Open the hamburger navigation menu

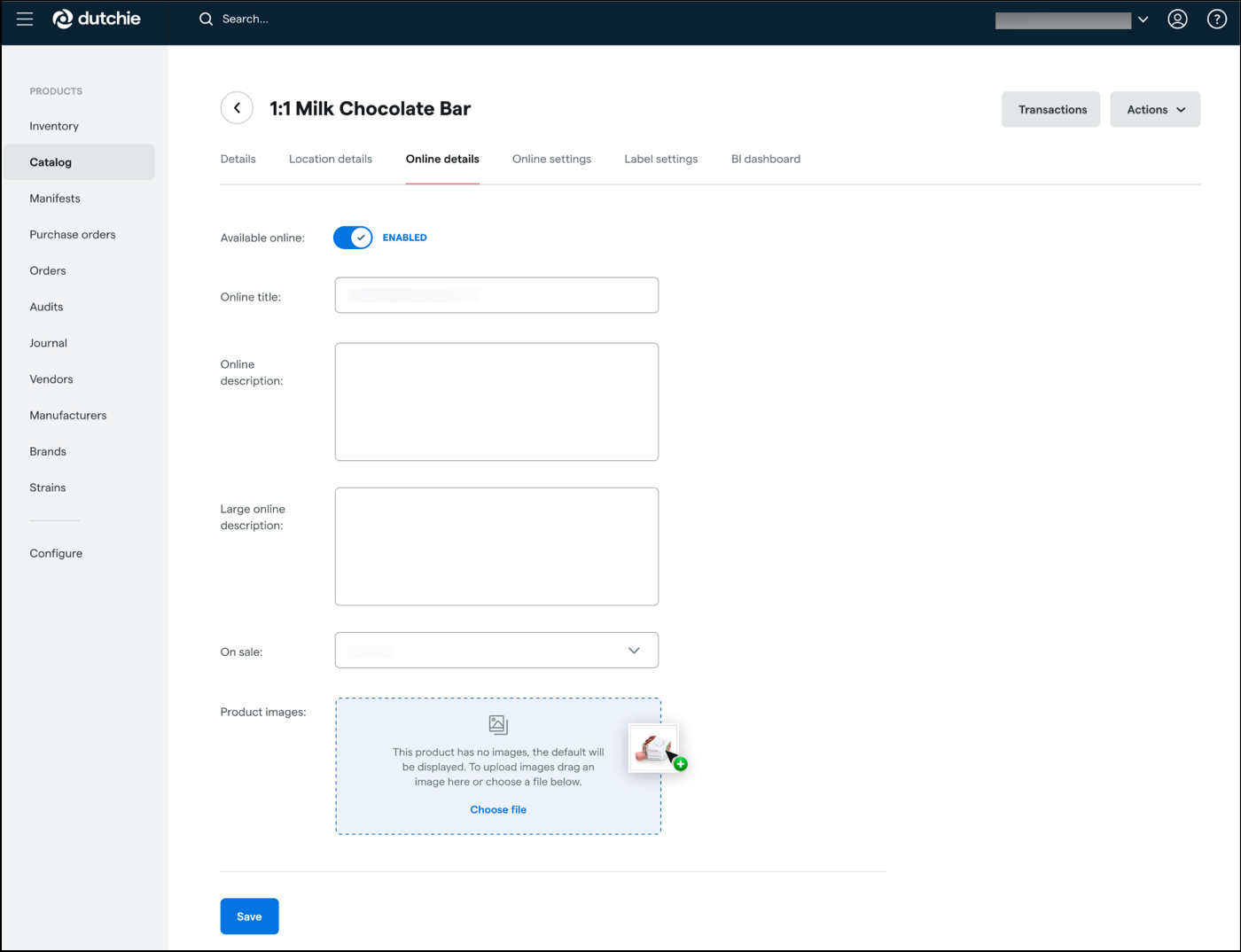click(x=25, y=19)
